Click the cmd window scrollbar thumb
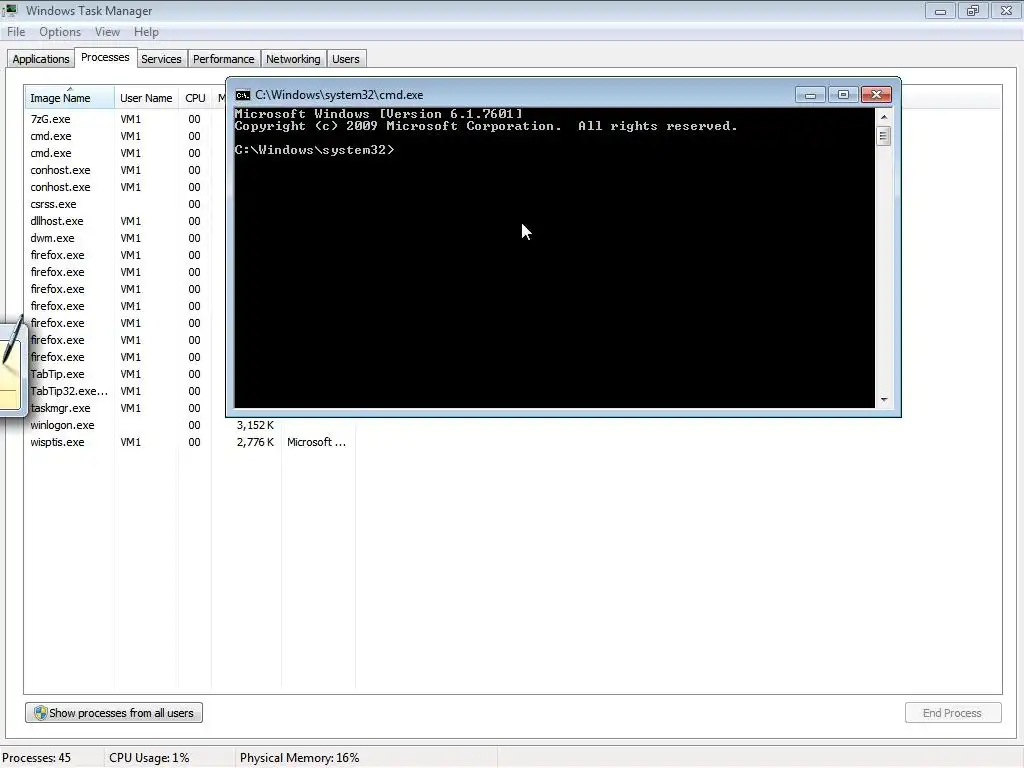The width and height of the screenshot is (1024, 768). click(884, 136)
